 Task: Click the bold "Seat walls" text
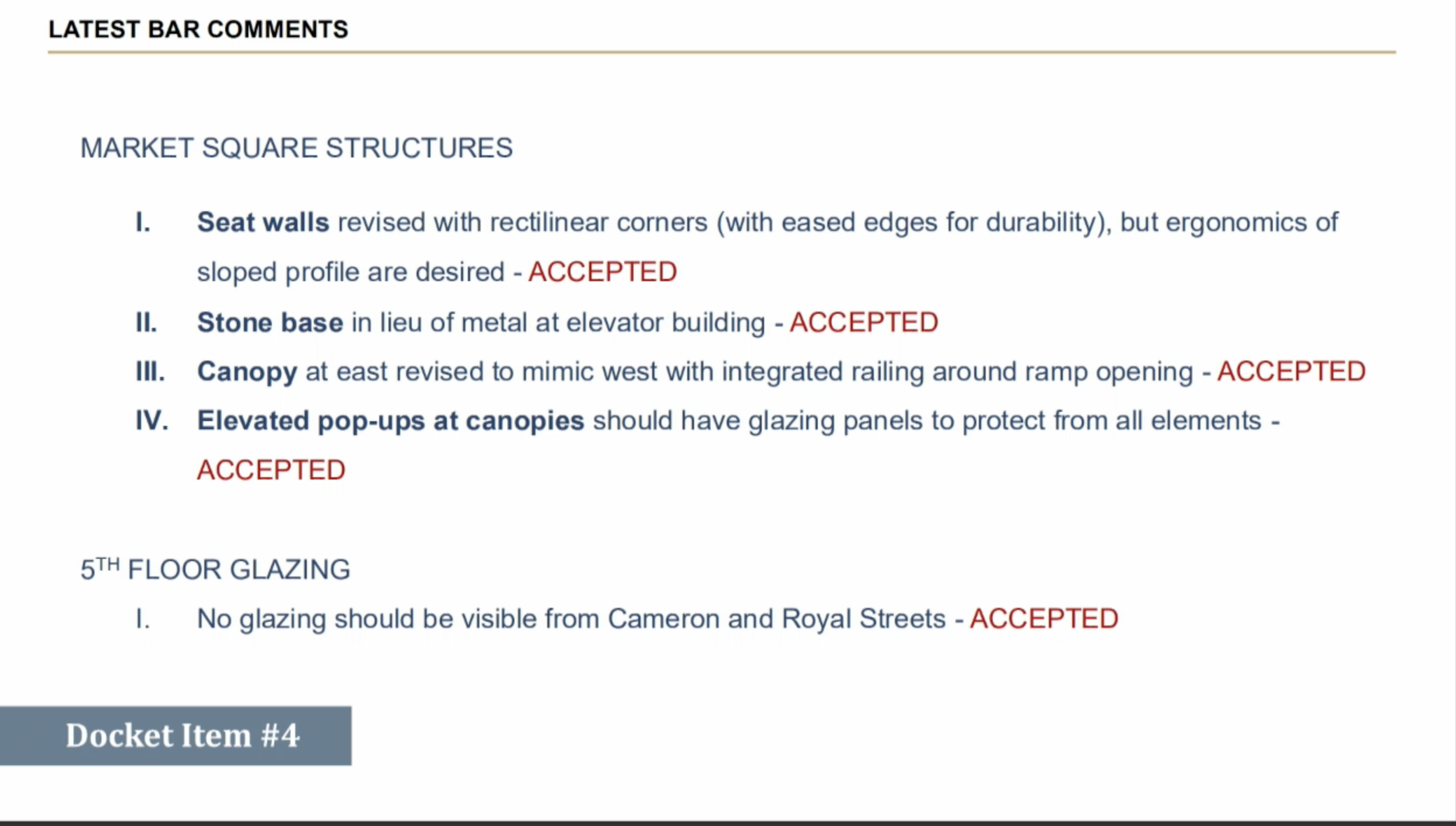tap(263, 222)
